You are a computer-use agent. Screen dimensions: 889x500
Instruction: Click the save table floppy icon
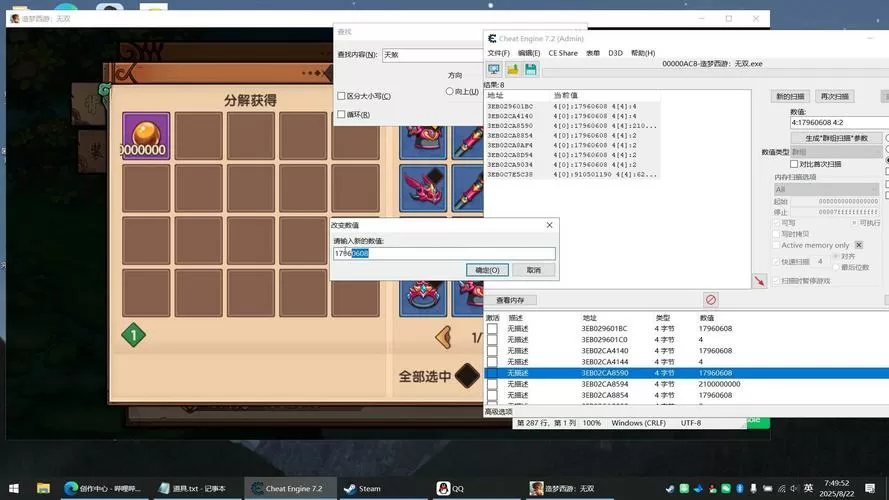(x=531, y=69)
